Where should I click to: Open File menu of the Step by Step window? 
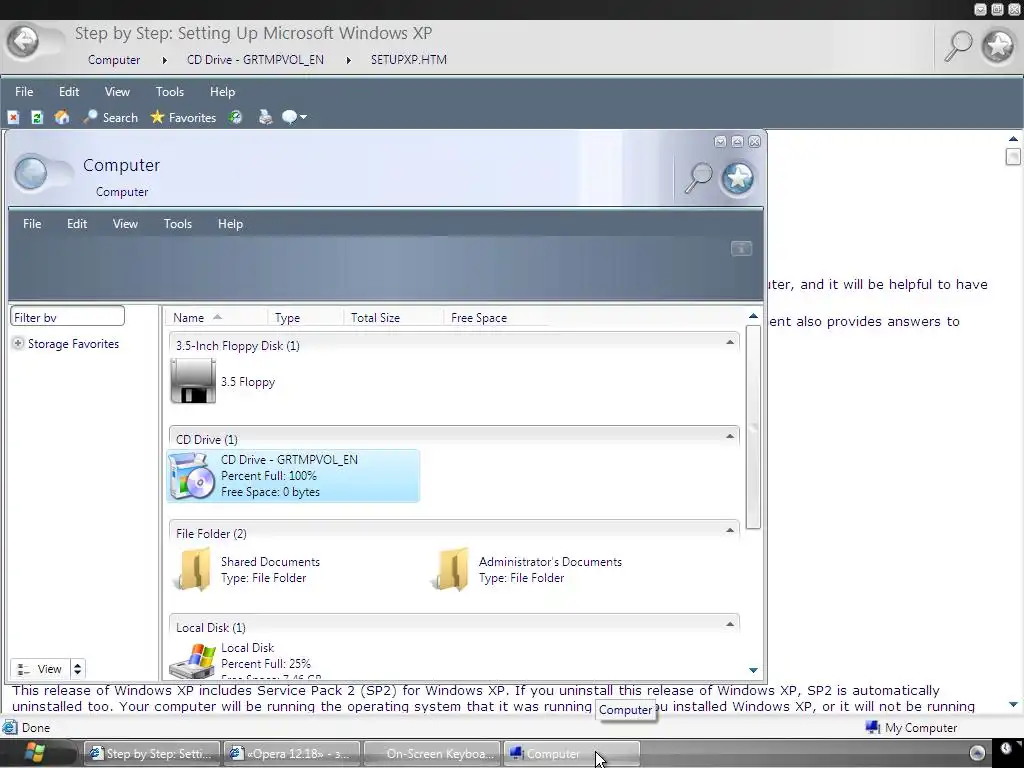click(x=24, y=92)
